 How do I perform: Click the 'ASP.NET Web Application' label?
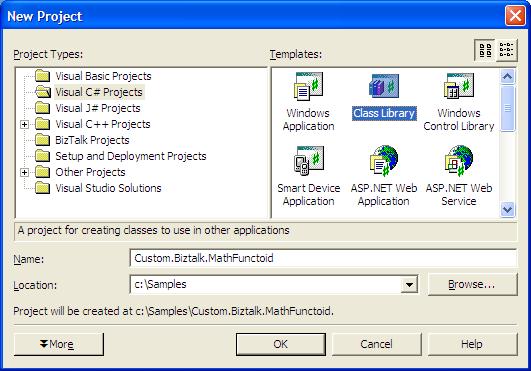(x=384, y=195)
